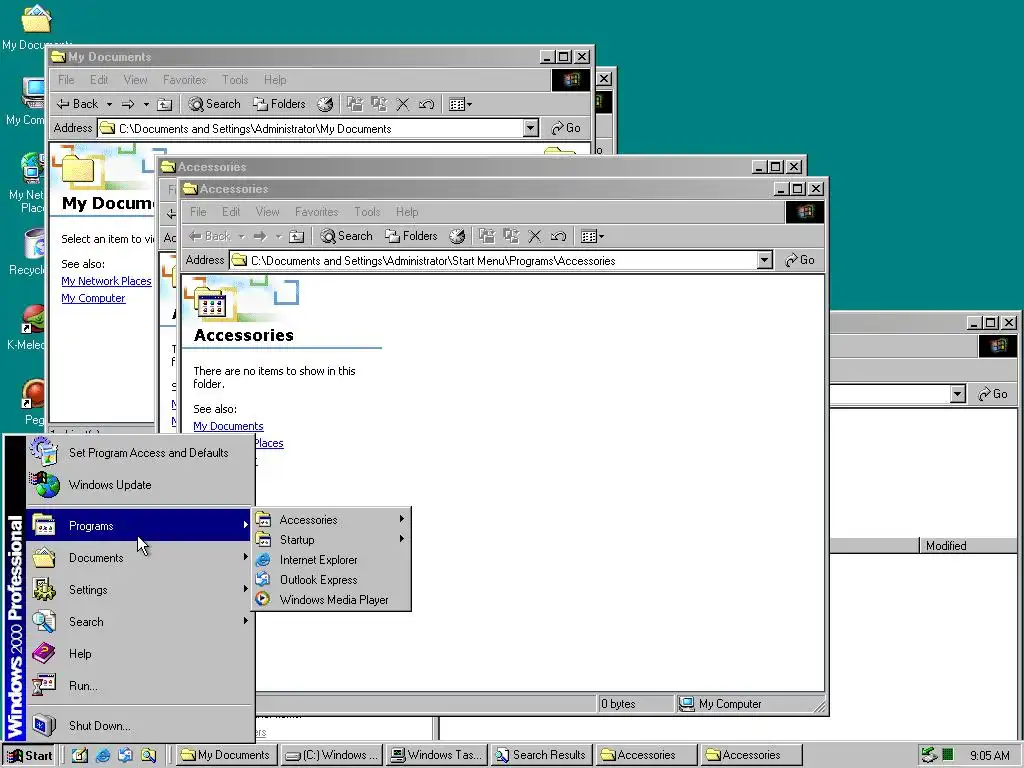
Task: Open Set Program Access and Defaults
Action: pos(139,453)
